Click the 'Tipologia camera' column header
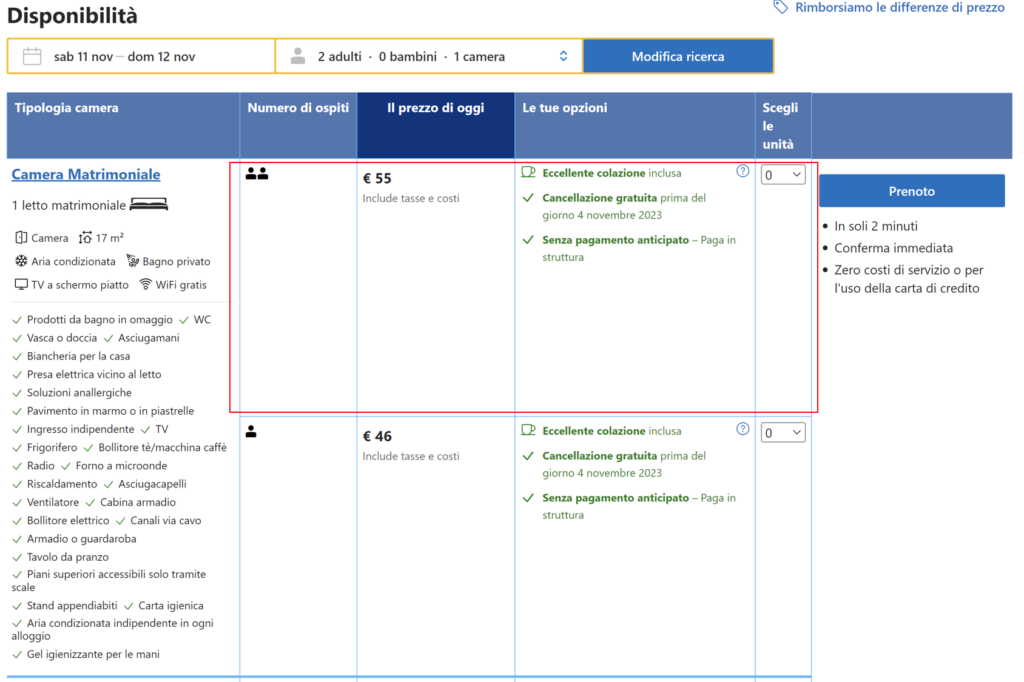 tap(66, 108)
